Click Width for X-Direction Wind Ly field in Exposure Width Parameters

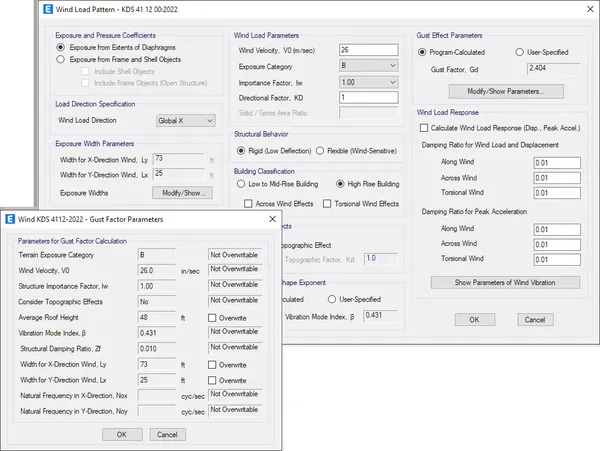click(179, 159)
